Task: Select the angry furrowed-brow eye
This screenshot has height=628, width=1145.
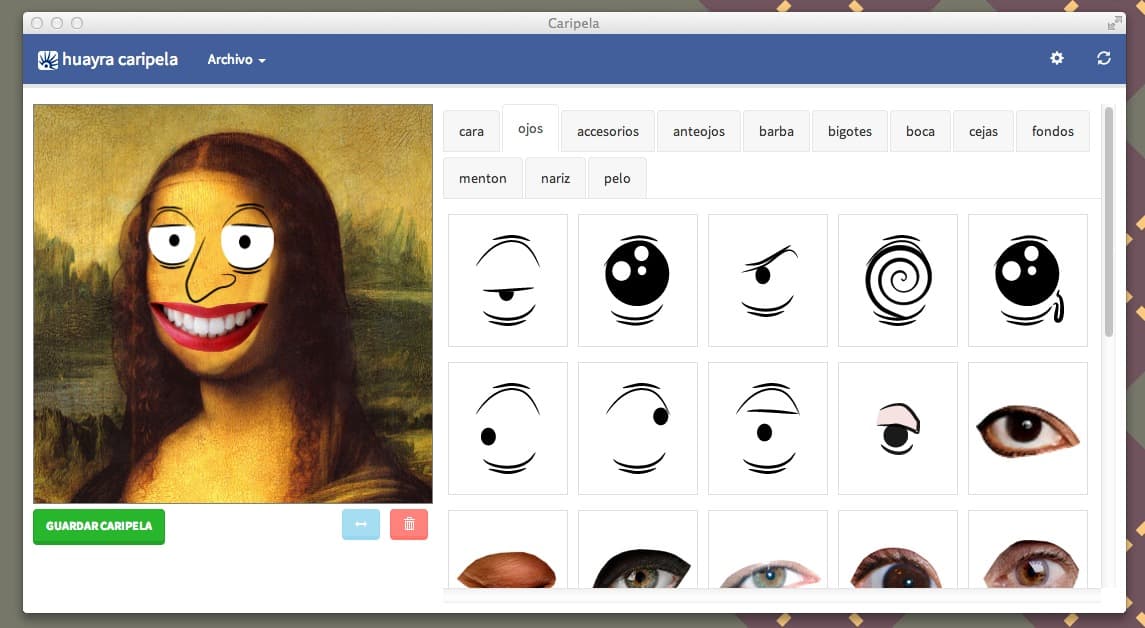Action: [767, 280]
